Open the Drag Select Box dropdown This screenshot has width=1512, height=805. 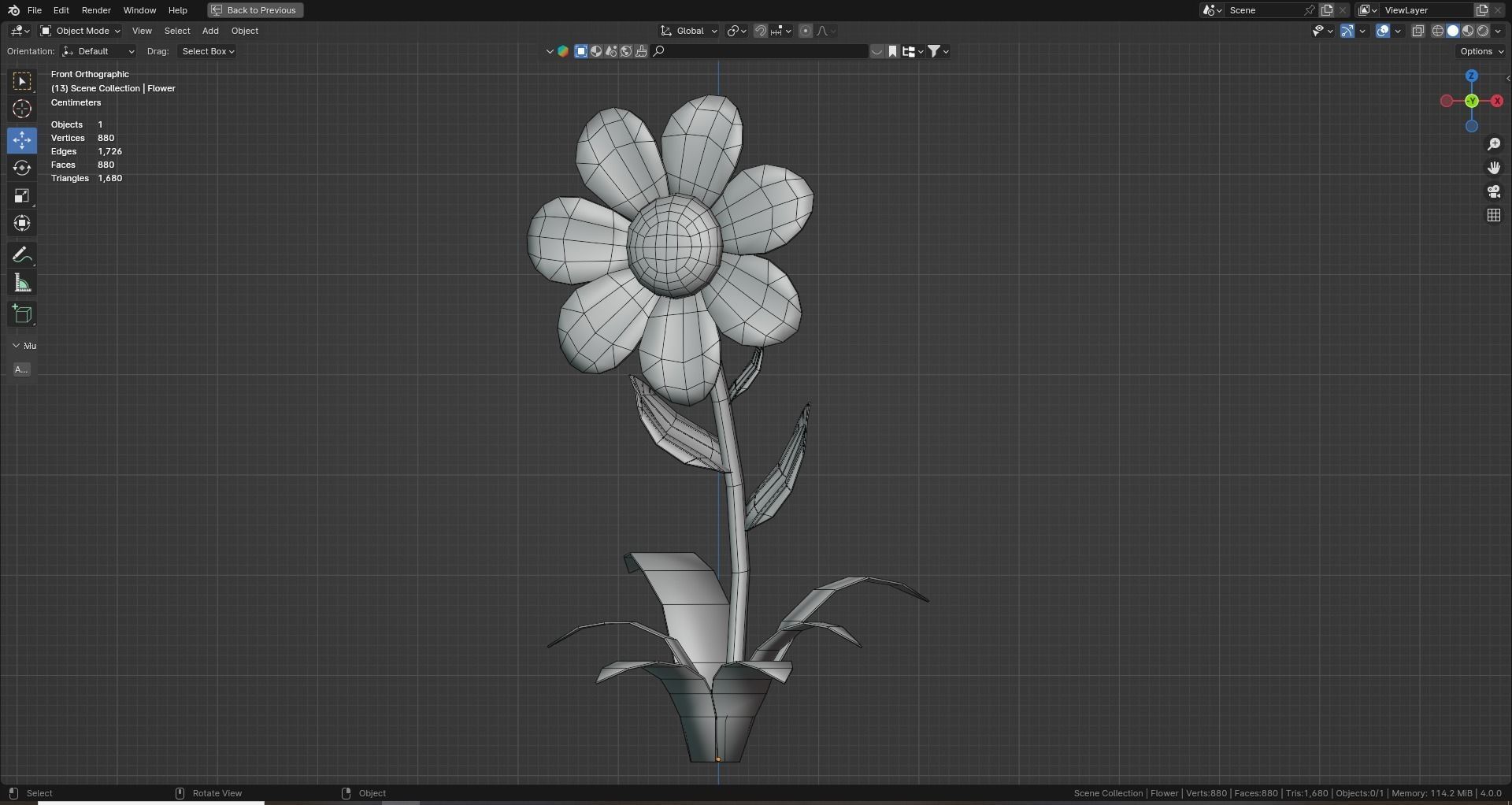tap(208, 51)
